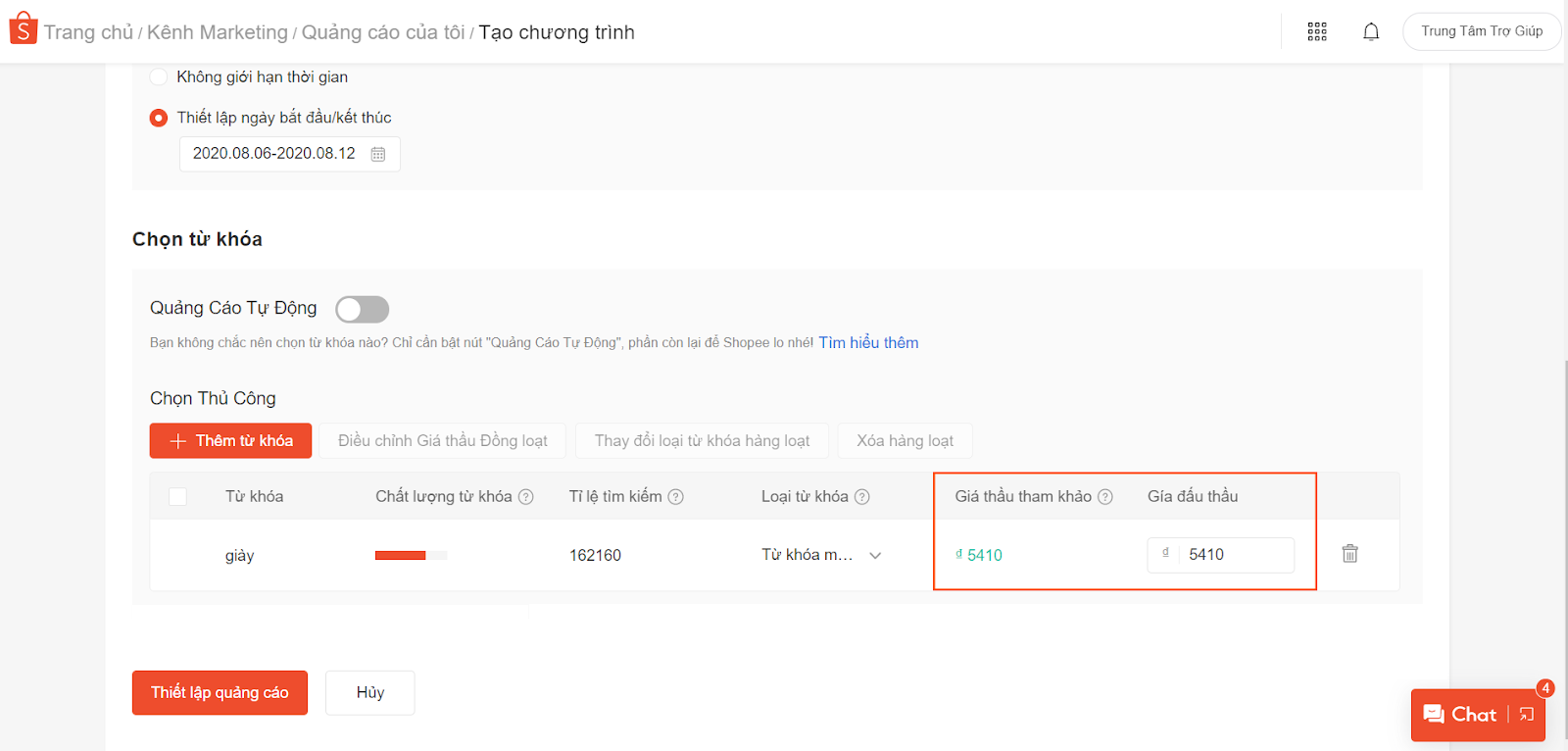Select Không giới hạn thời gian option
Image resolution: width=1568 pixels, height=751 pixels.
pos(159,76)
